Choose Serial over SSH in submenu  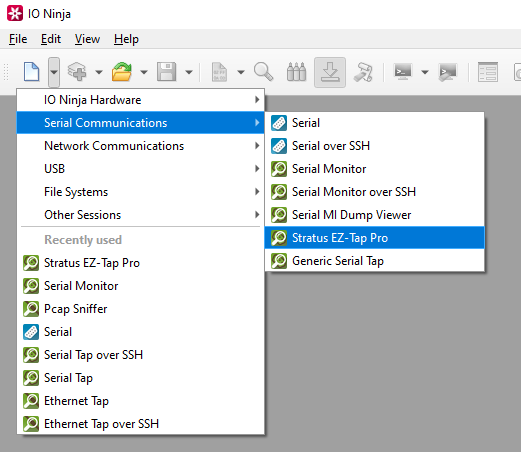tap(375, 146)
